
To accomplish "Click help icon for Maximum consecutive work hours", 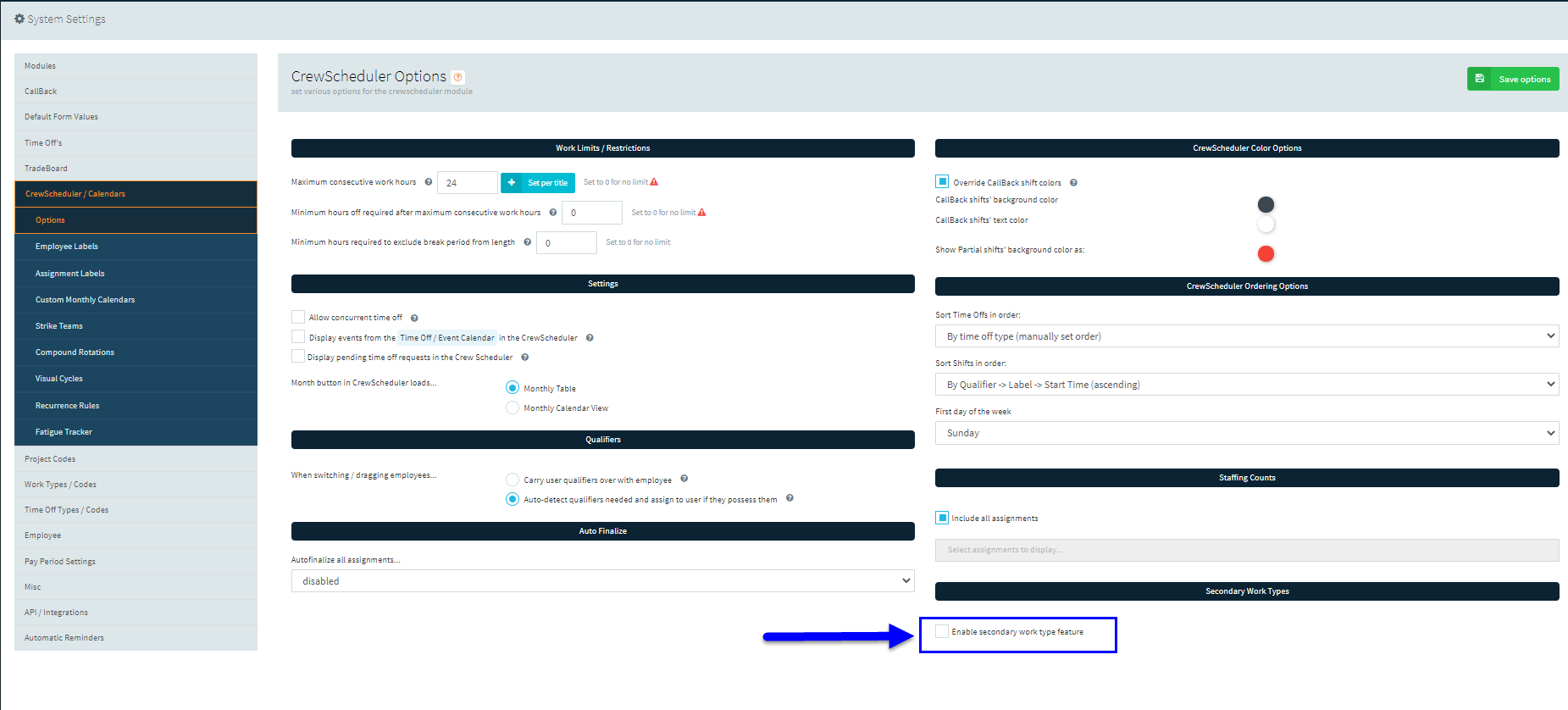I will [429, 182].
